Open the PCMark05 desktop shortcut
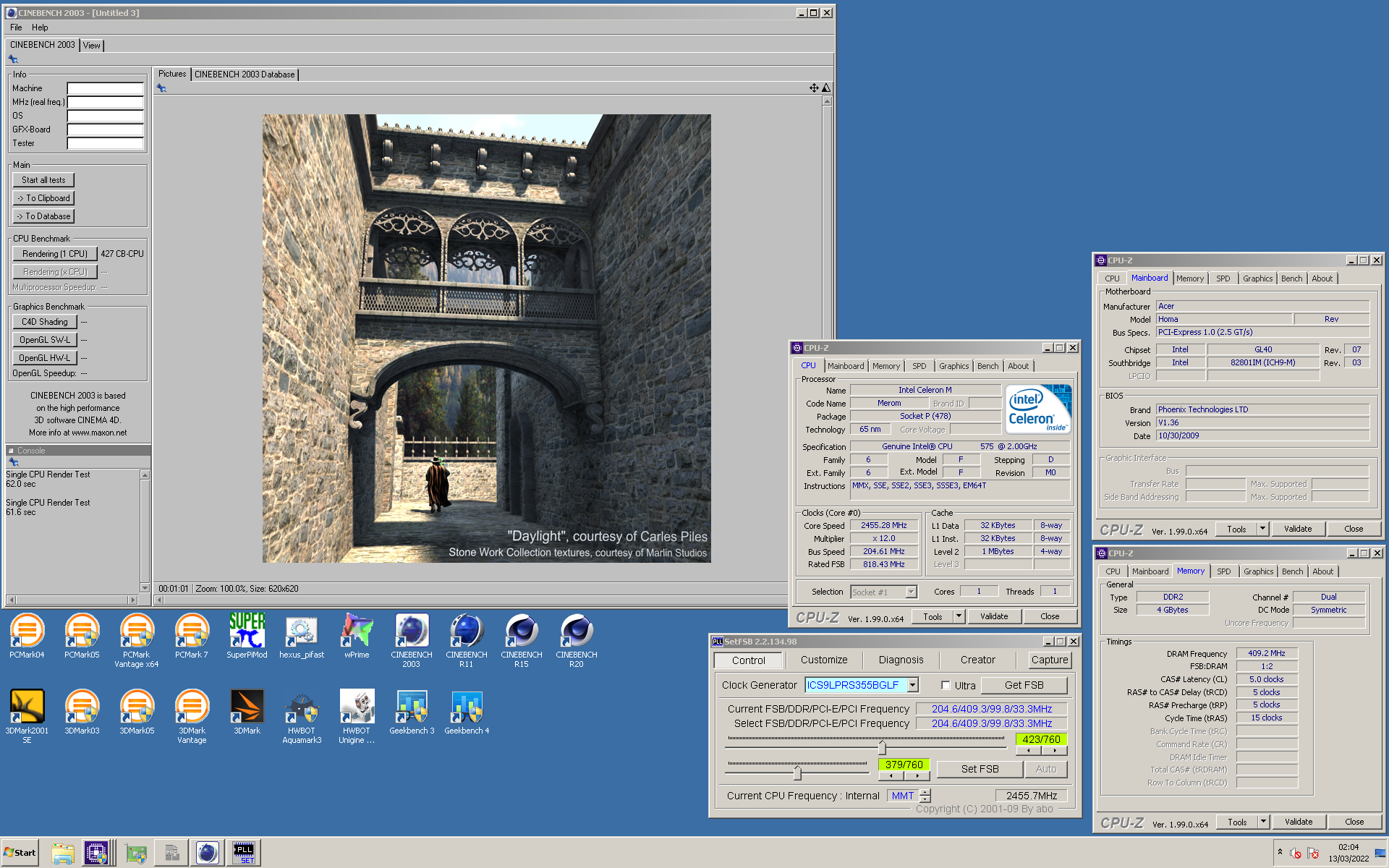The image size is (1389, 868). click(82, 636)
